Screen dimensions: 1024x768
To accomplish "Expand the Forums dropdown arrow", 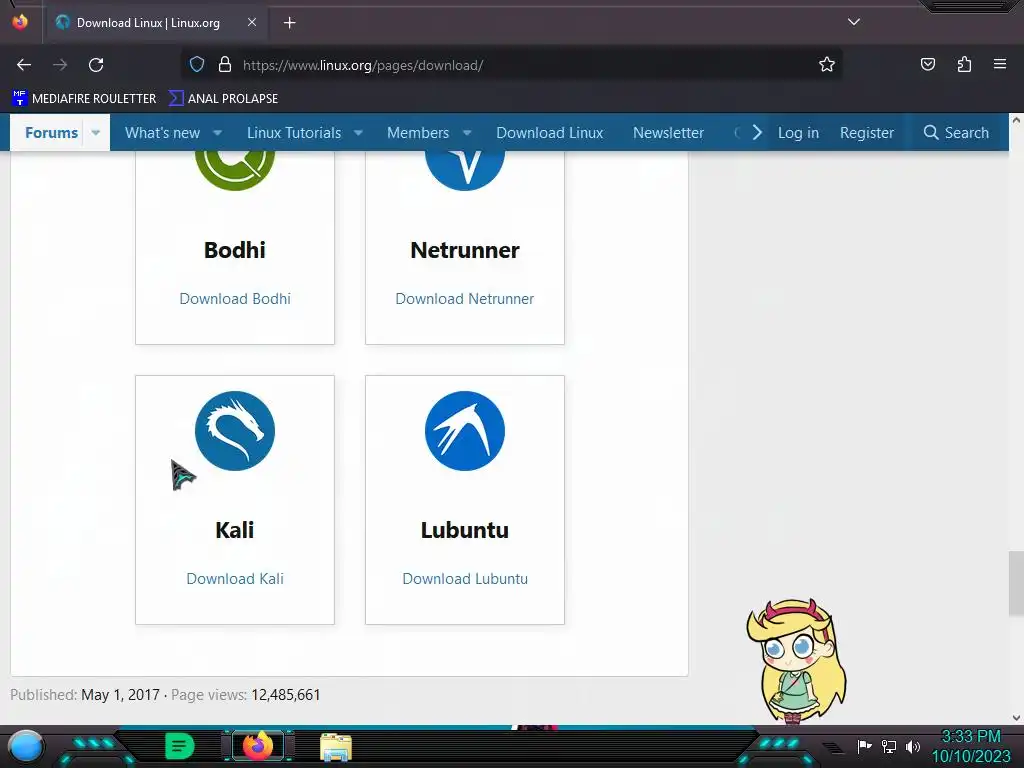I will [95, 133].
